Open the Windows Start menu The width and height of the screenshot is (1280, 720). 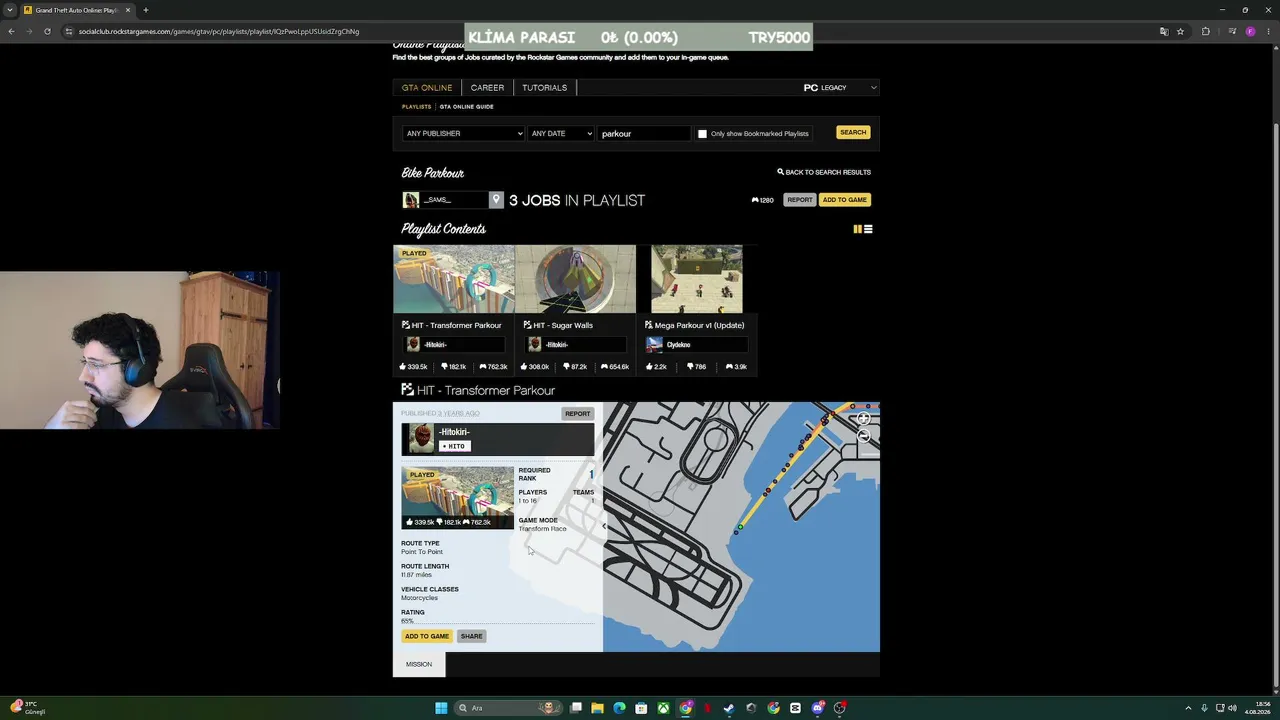tap(441, 708)
